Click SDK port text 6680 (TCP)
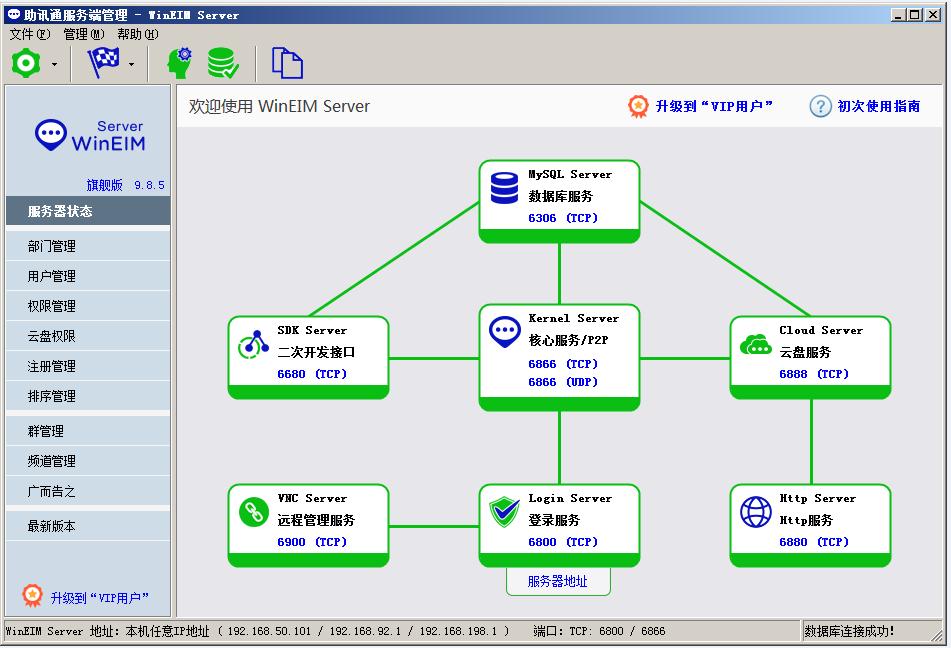951x648 pixels. pyautogui.click(x=312, y=374)
